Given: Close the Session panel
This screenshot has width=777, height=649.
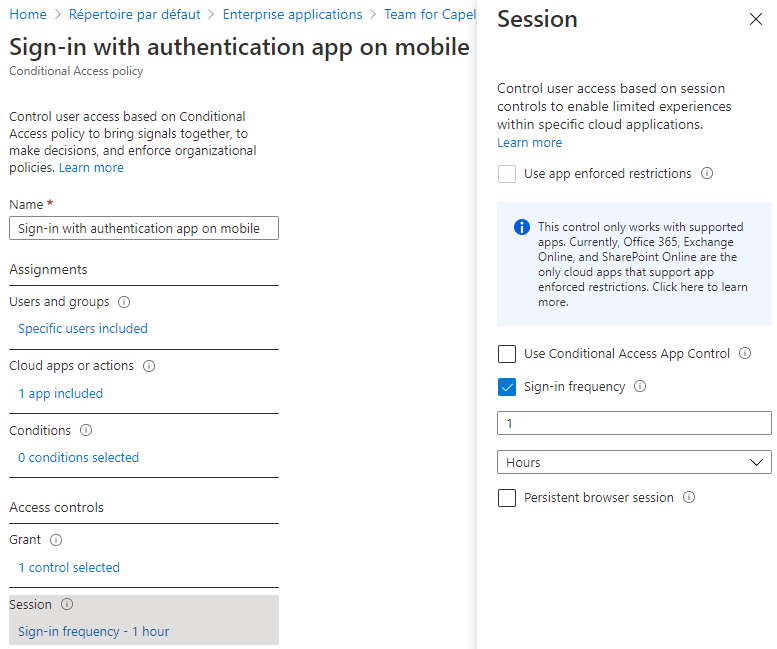Looking at the screenshot, I should coord(755,20).
